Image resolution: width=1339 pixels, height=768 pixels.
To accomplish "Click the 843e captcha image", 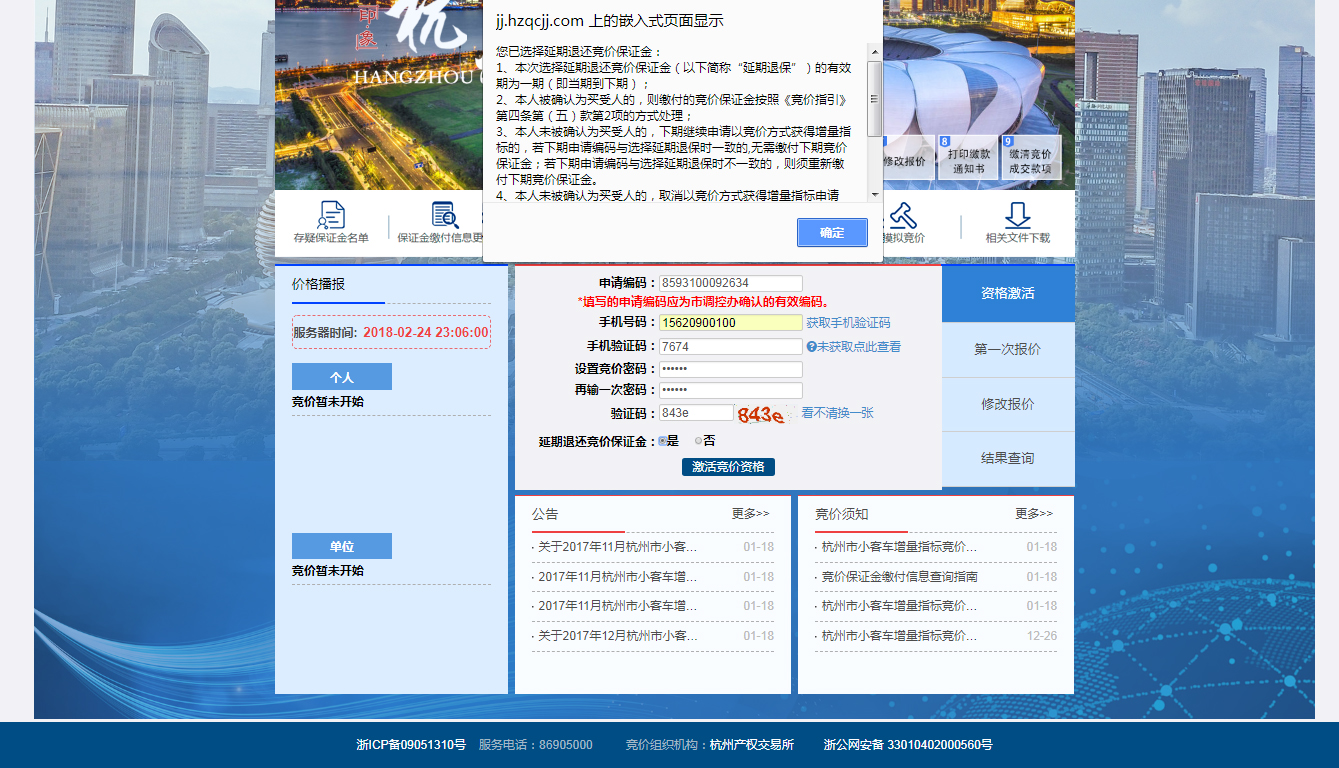I will click(x=763, y=414).
